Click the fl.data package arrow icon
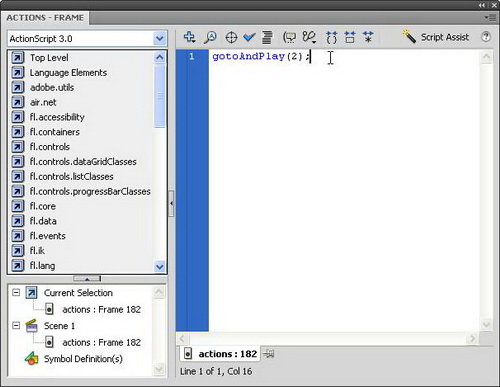Viewport: 500px width, 387px height. click(18, 221)
